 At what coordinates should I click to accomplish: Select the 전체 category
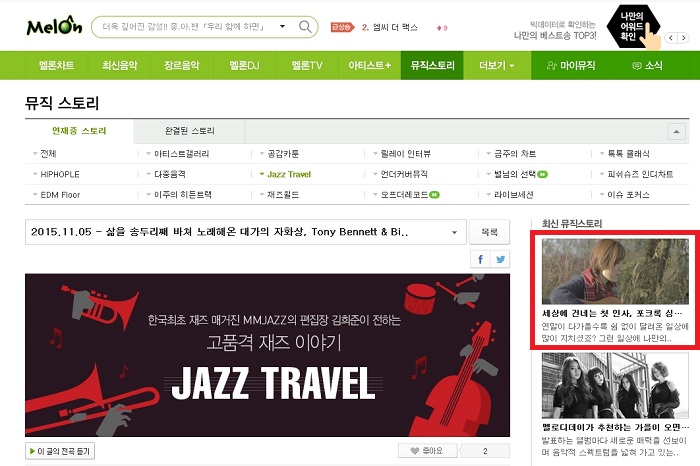[x=48, y=154]
